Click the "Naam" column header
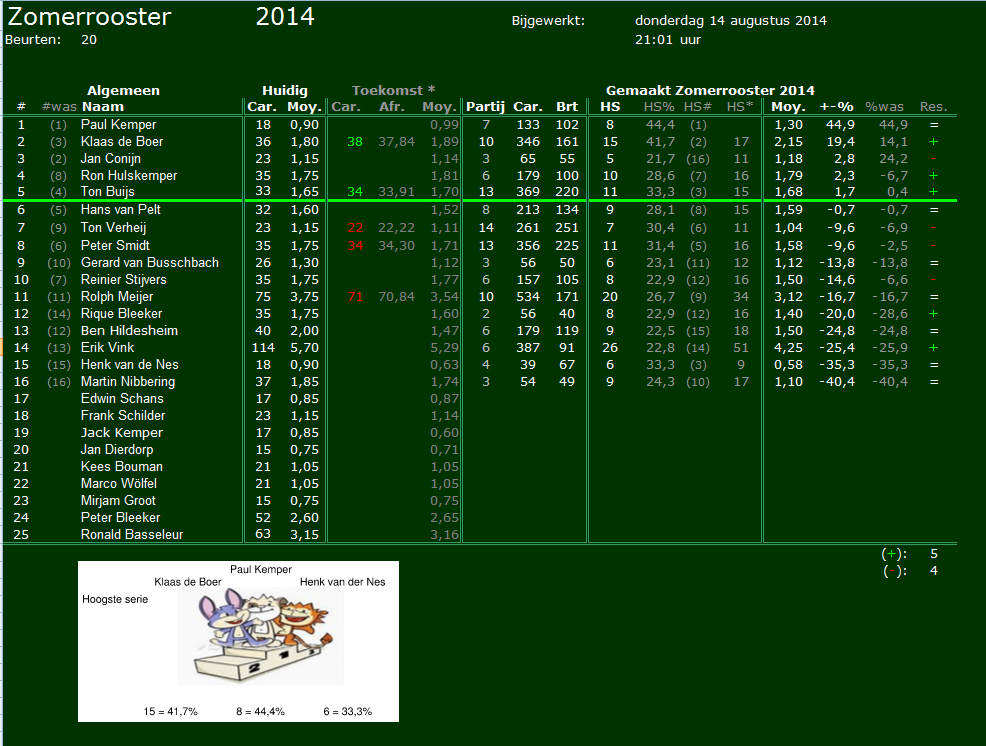 point(103,107)
